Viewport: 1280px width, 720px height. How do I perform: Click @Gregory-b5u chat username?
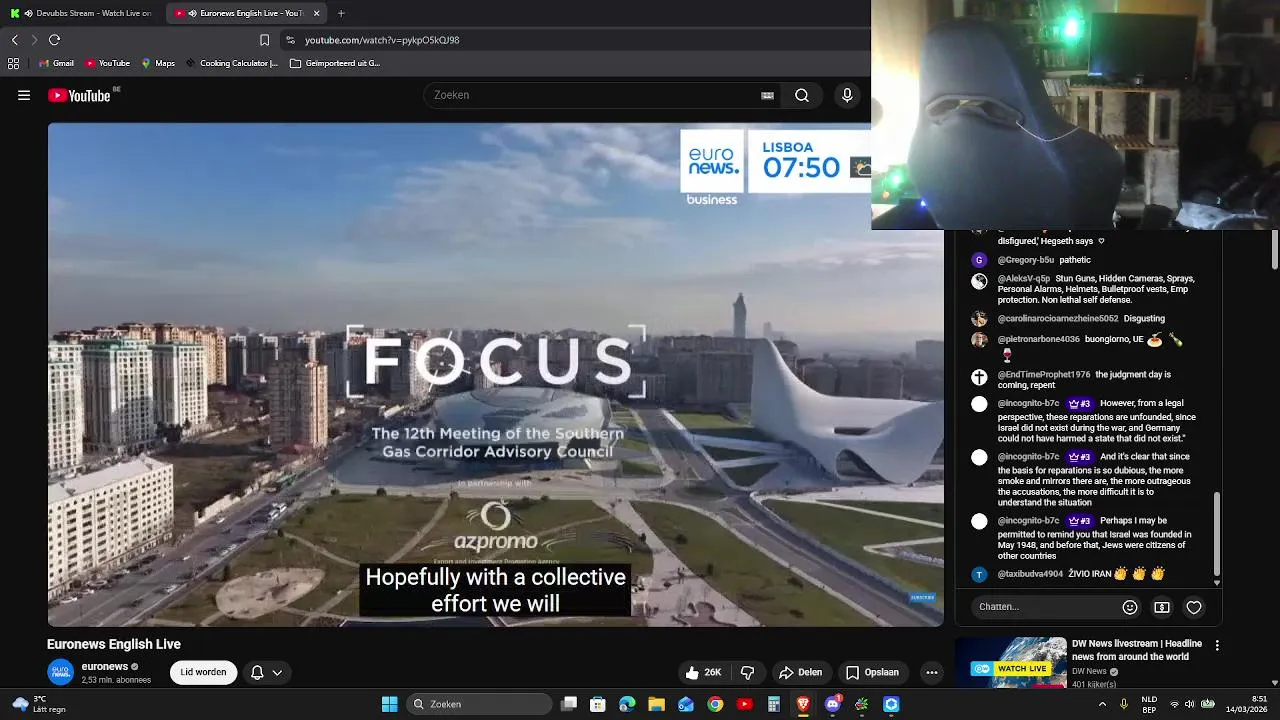tap(1025, 260)
